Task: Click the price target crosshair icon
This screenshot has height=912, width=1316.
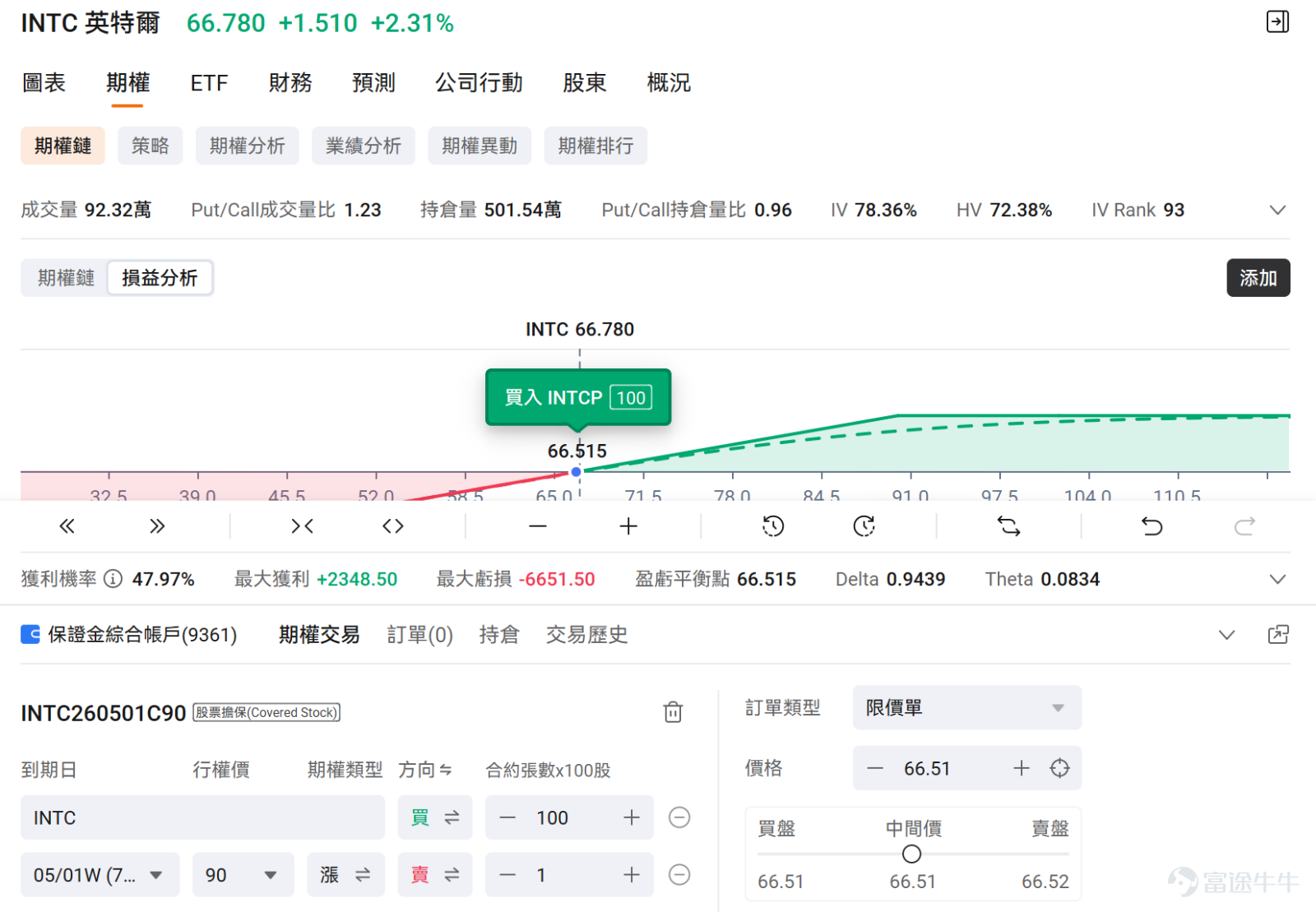Action: tap(1060, 768)
